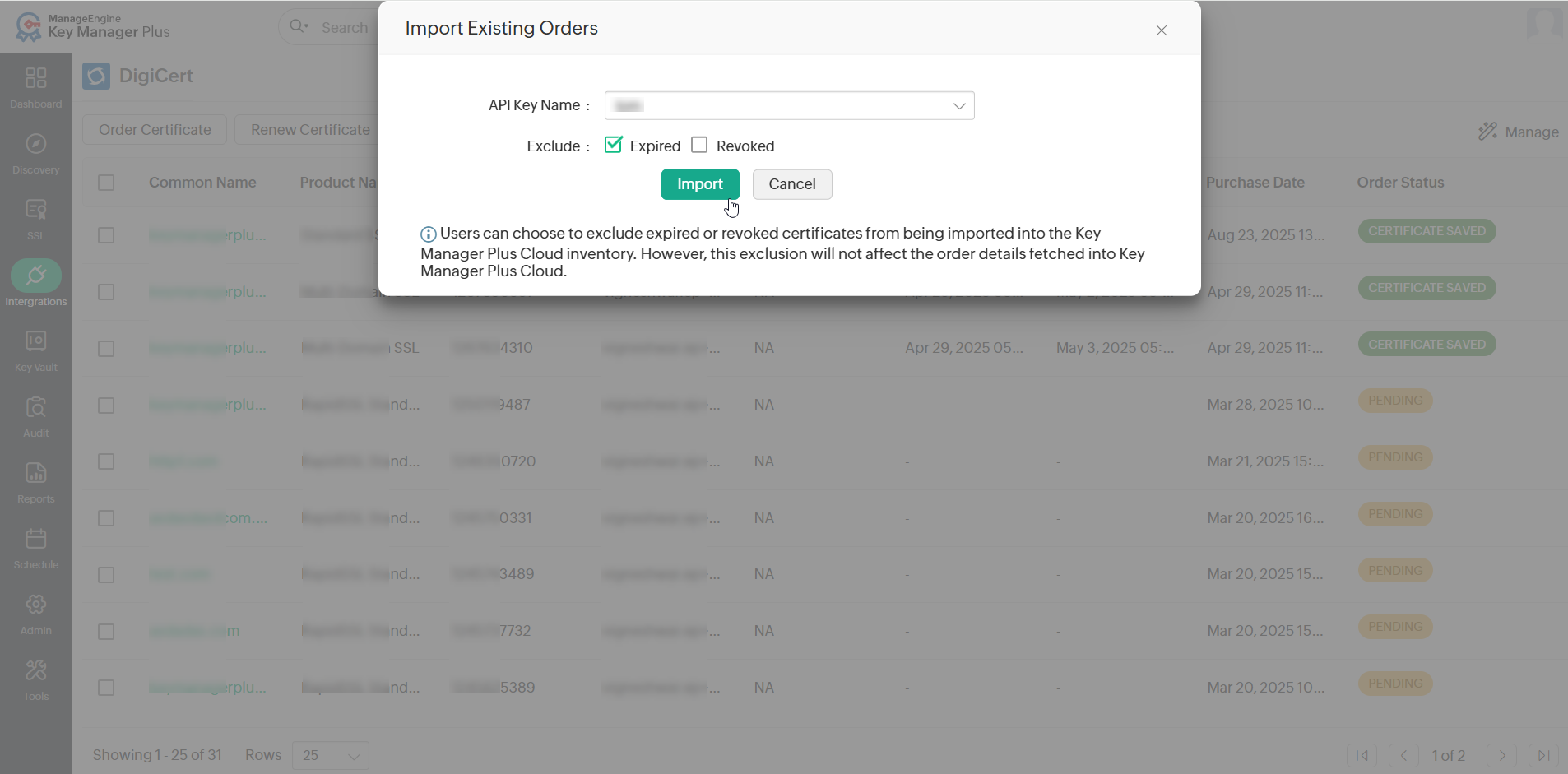This screenshot has width=1568, height=774.
Task: Select the row checkbox for Aug 23, 2025 order
Action: click(x=106, y=235)
